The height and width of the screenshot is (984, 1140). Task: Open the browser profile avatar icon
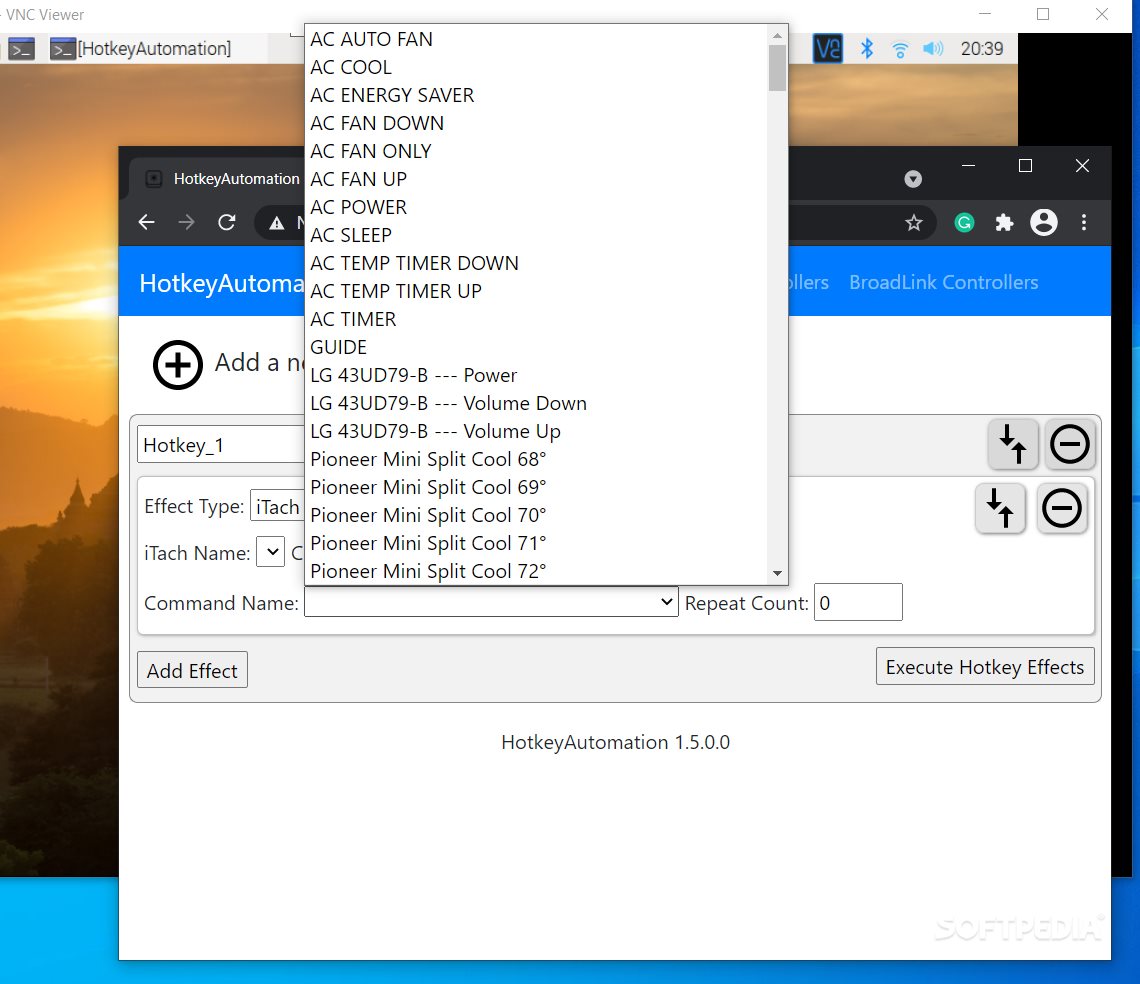point(1043,223)
